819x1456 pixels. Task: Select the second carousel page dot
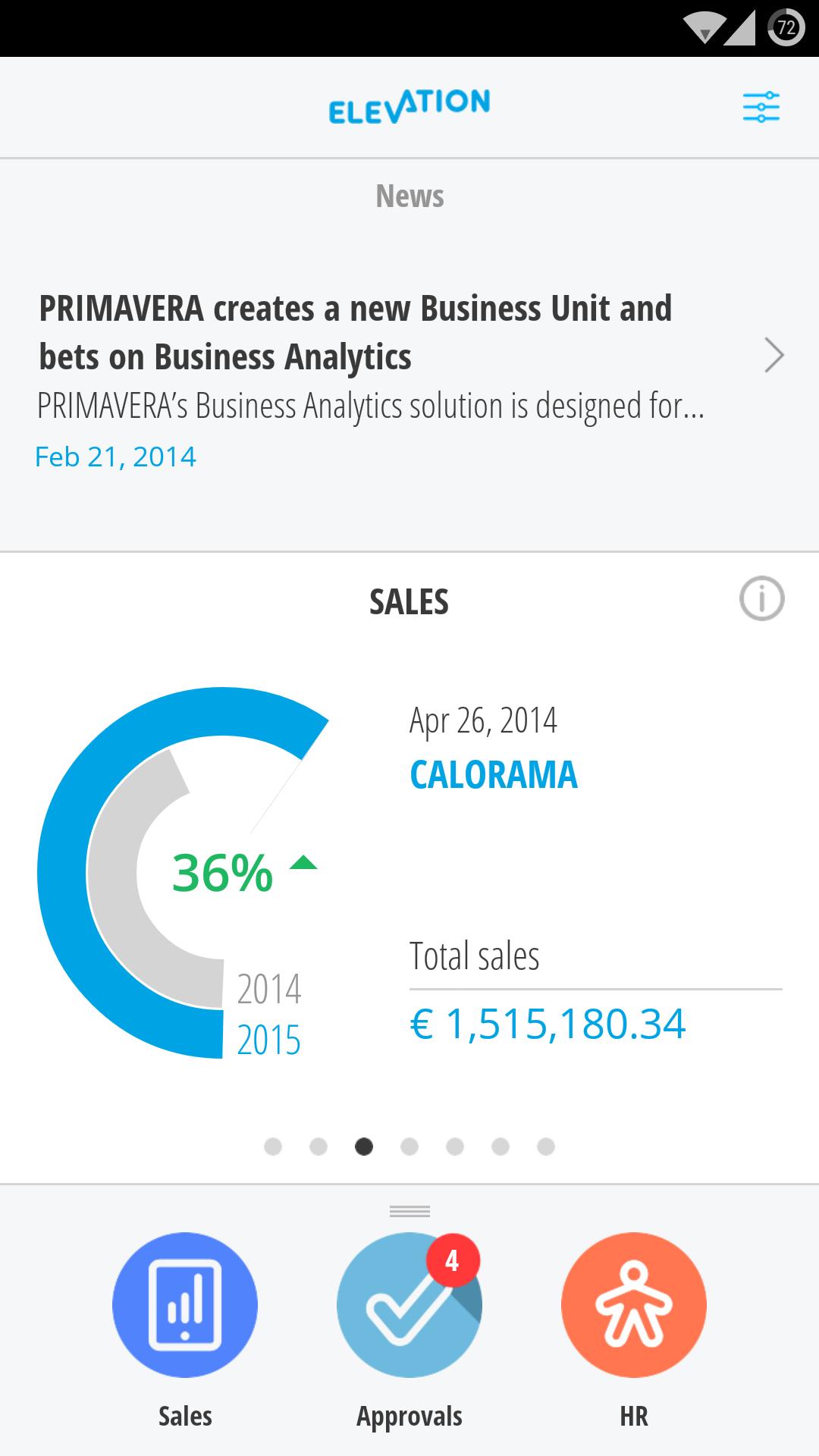318,1147
